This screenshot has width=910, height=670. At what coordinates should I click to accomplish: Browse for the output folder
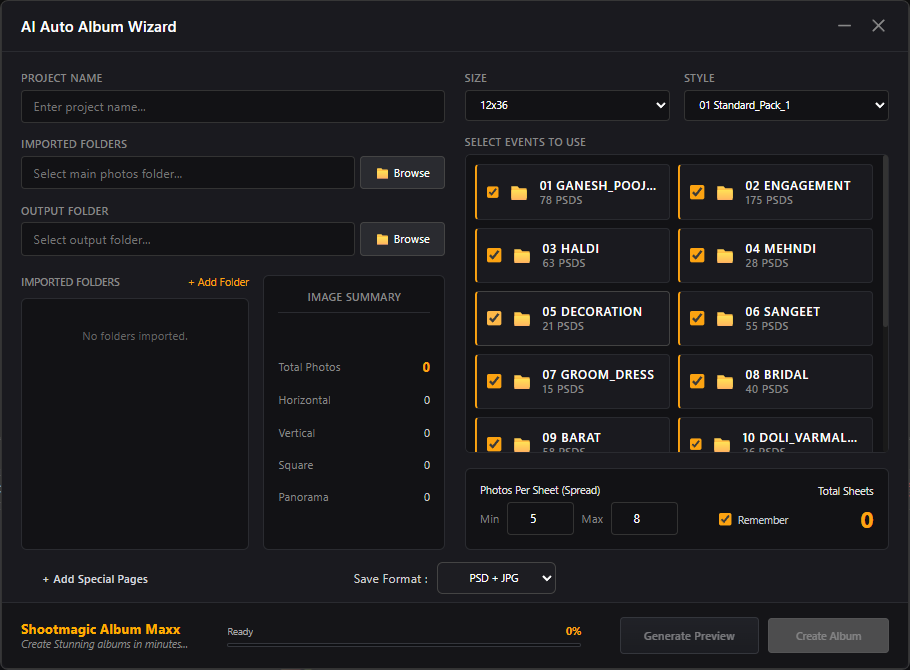tap(402, 239)
